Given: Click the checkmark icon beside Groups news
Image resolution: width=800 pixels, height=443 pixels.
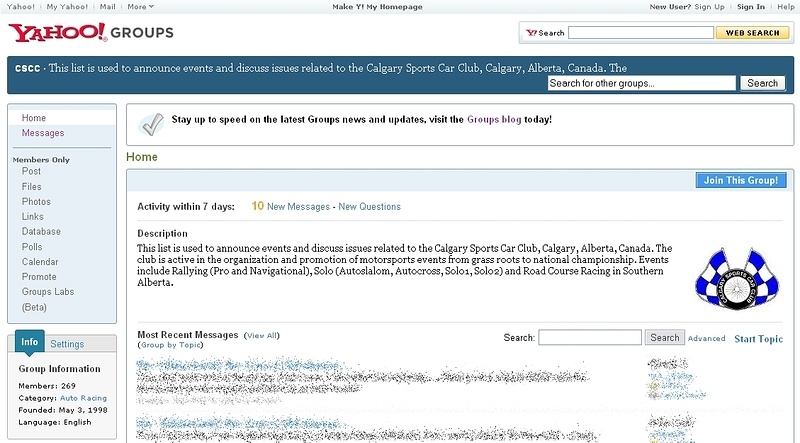Looking at the screenshot, I should 151,122.
